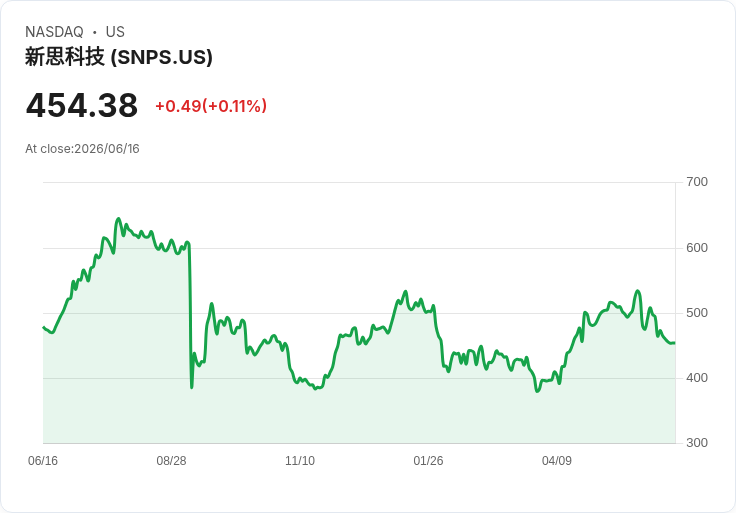Click the US market label

[x=115, y=32]
